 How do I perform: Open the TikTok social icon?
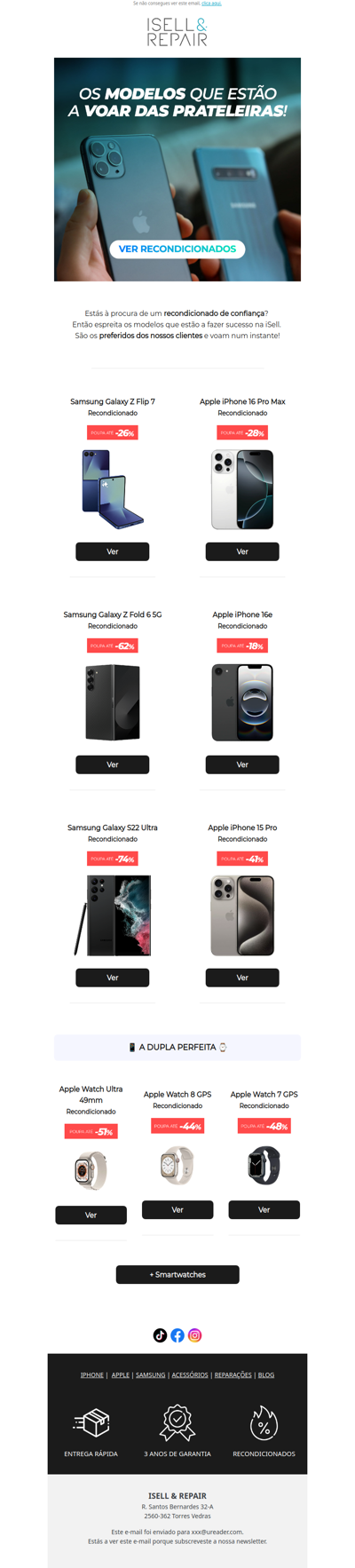(160, 1334)
